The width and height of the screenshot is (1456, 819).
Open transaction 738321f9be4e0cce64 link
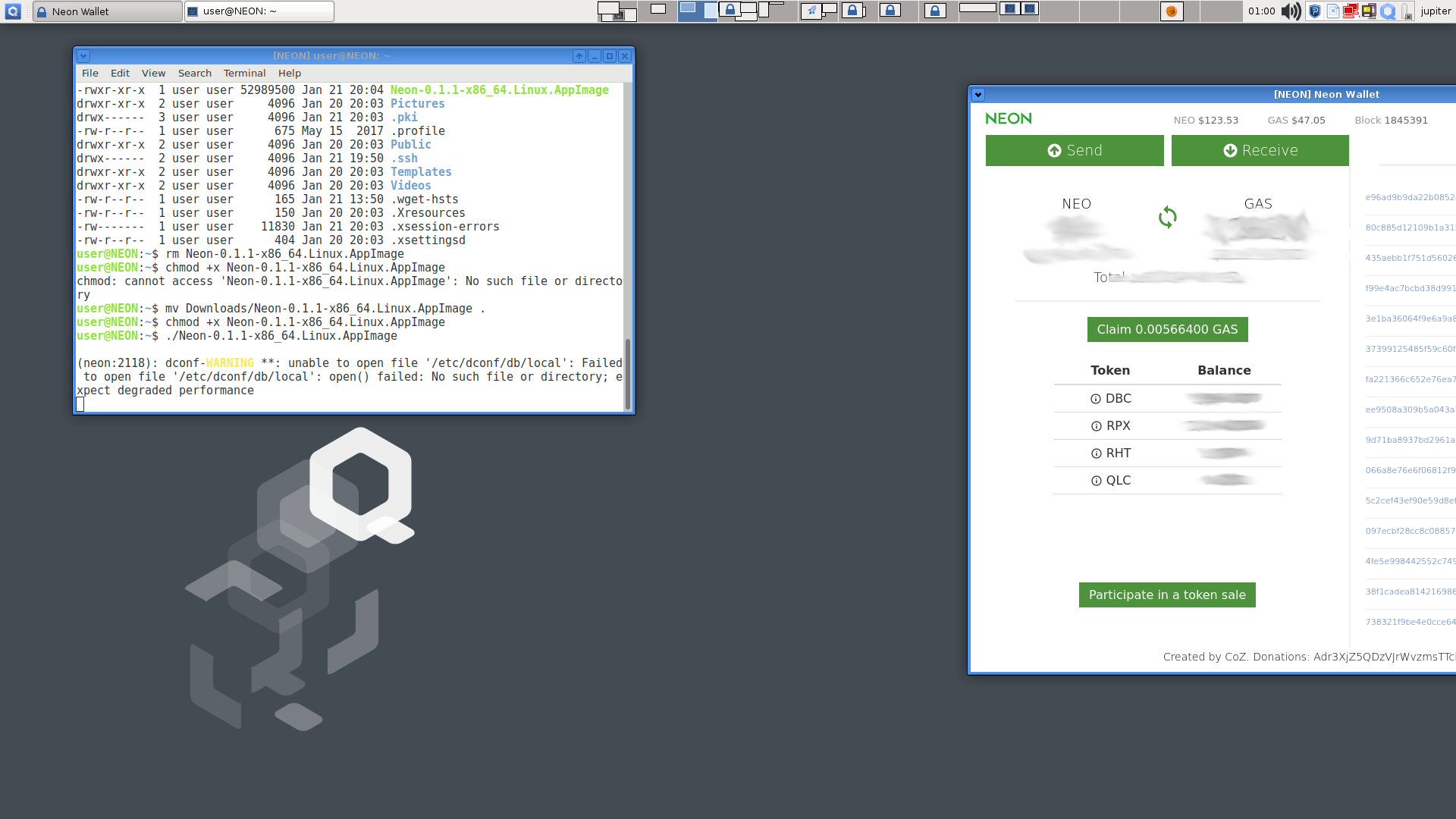point(1410,622)
